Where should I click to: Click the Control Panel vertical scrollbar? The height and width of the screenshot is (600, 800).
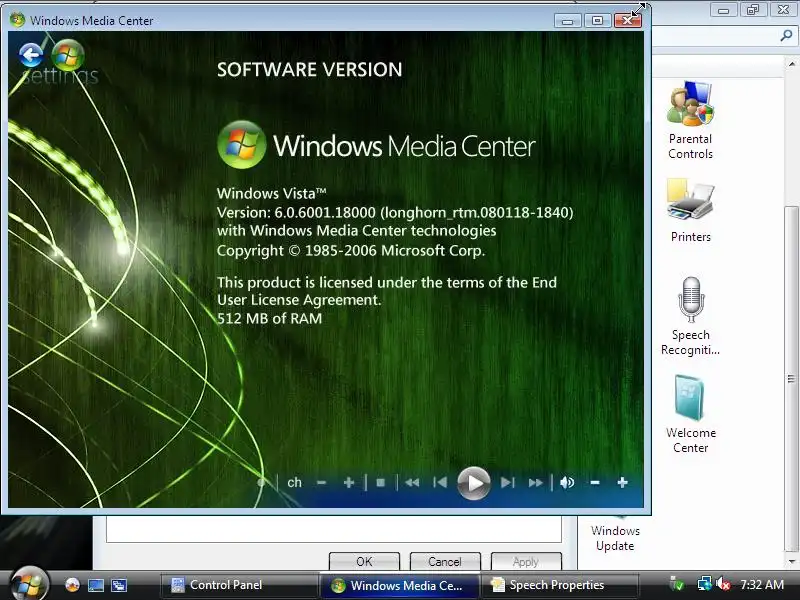(x=791, y=378)
